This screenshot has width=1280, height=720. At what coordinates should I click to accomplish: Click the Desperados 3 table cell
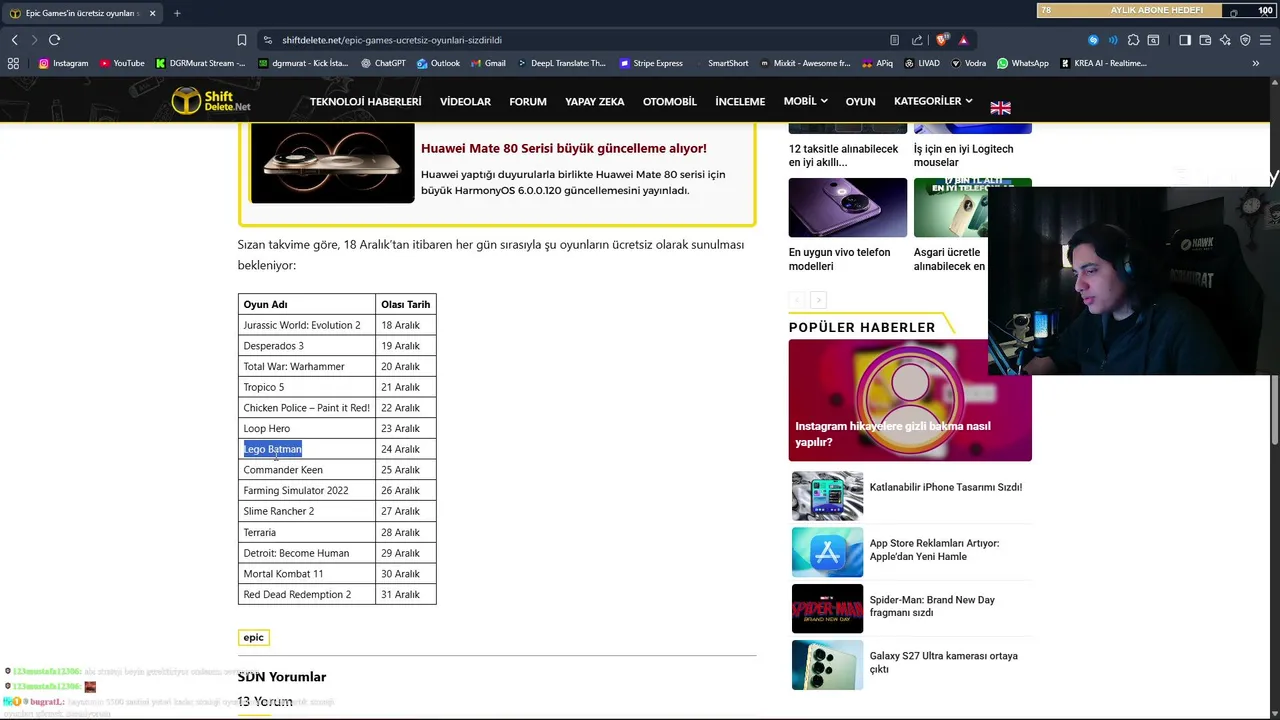306,346
